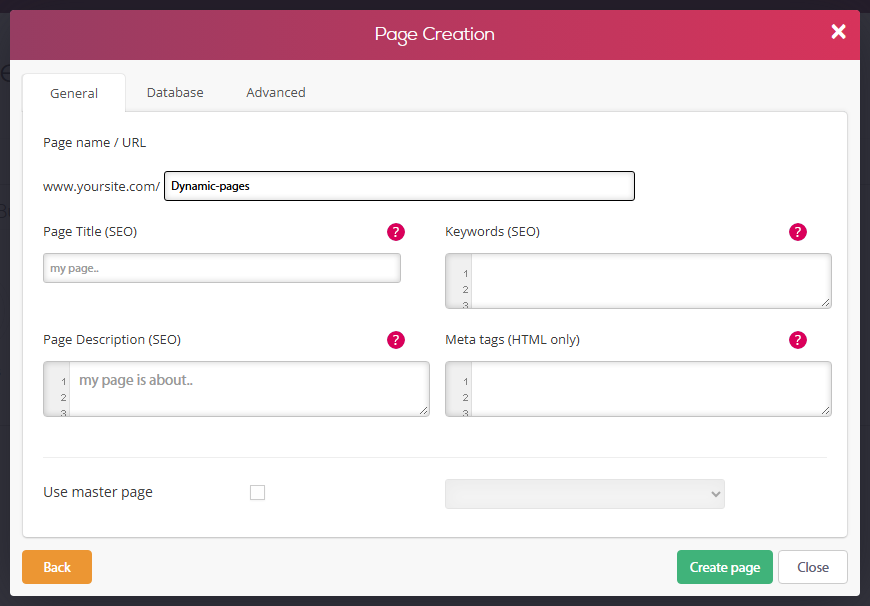
Task: Click into the Page Description text area
Action: click(236, 388)
